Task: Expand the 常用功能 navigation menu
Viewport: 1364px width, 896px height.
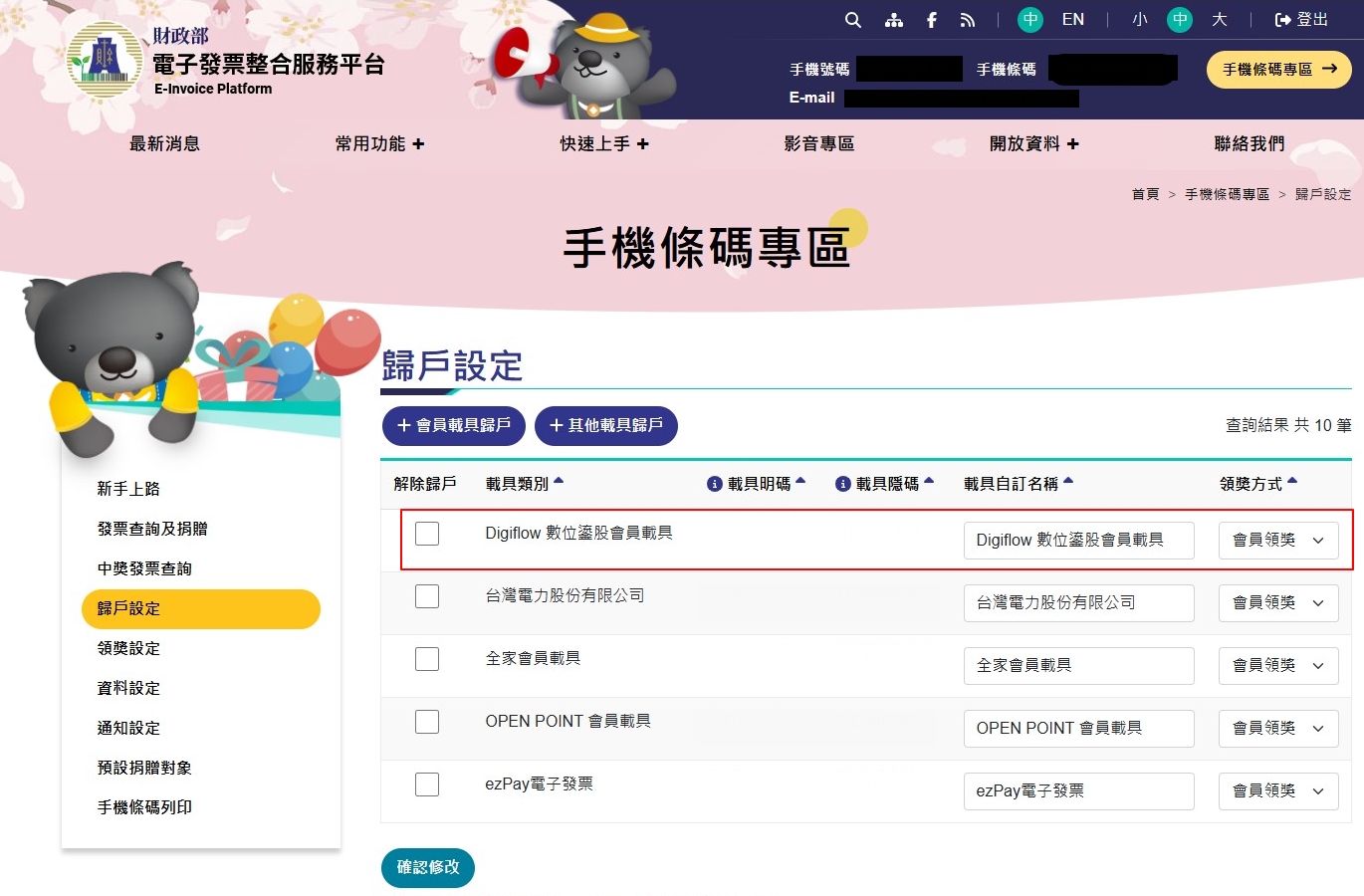Action: point(379,144)
